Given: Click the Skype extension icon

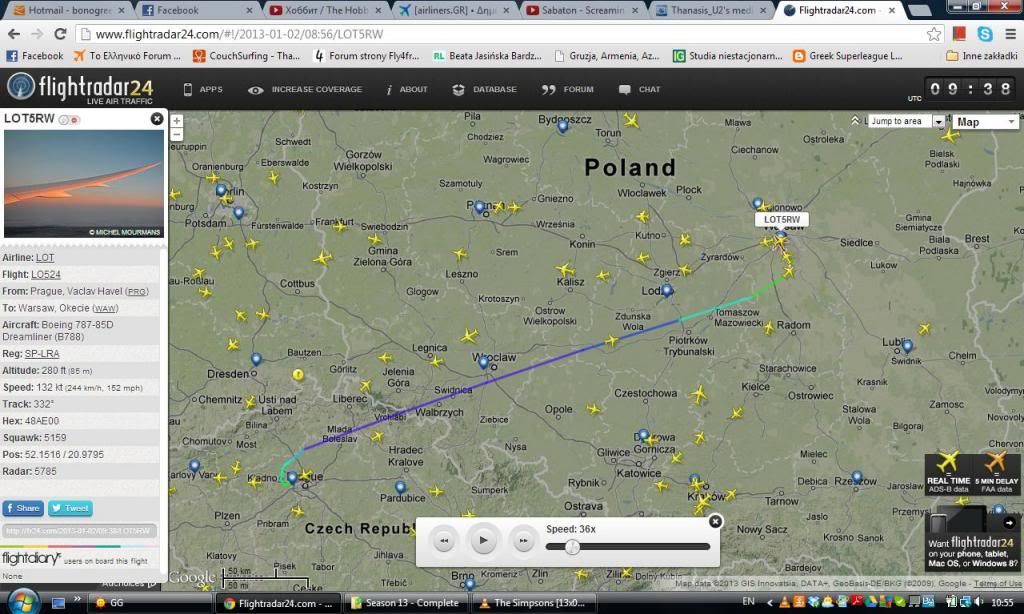Looking at the screenshot, I should pyautogui.click(x=985, y=34).
